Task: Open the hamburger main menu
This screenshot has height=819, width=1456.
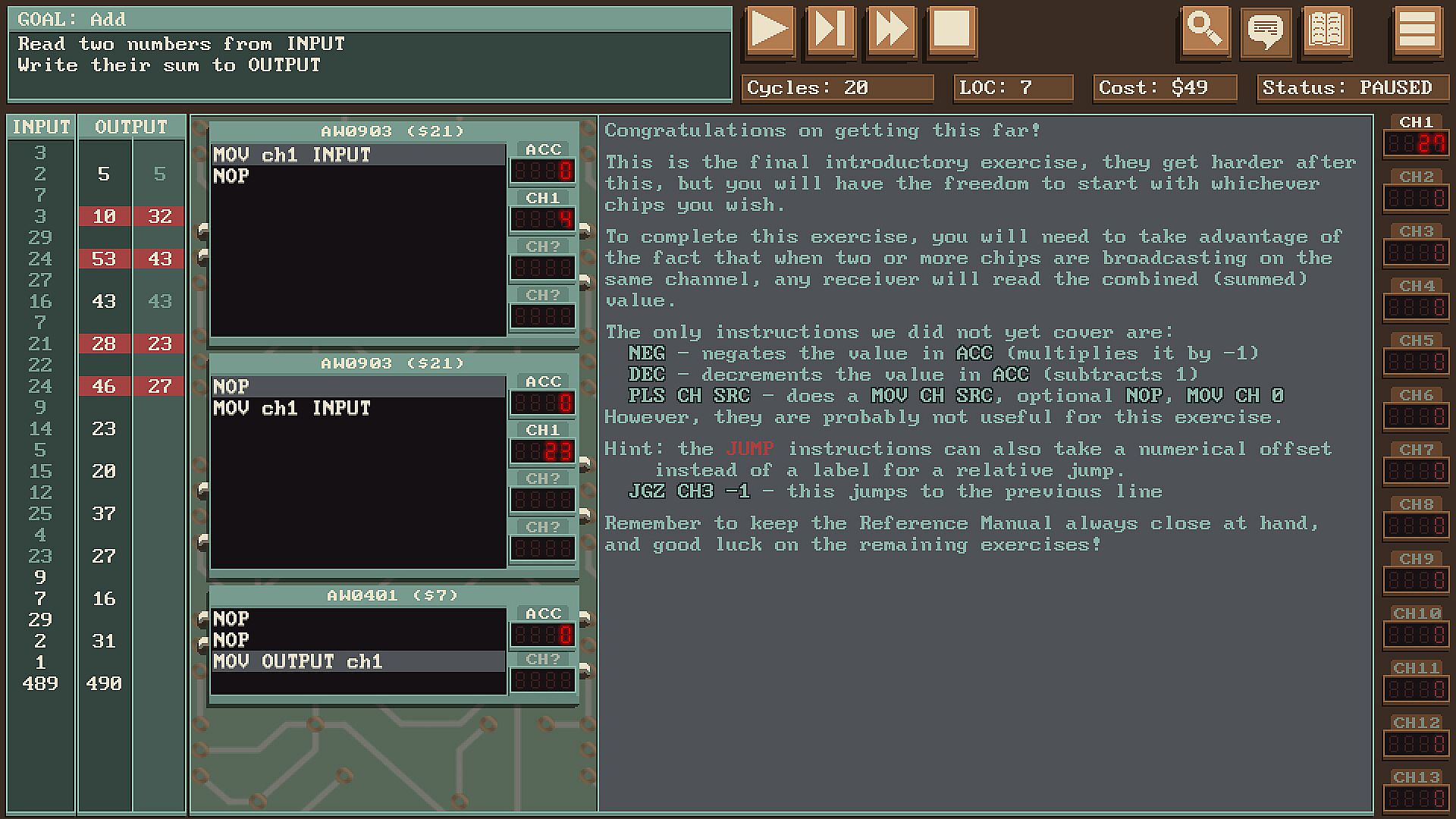Action: click(x=1417, y=30)
